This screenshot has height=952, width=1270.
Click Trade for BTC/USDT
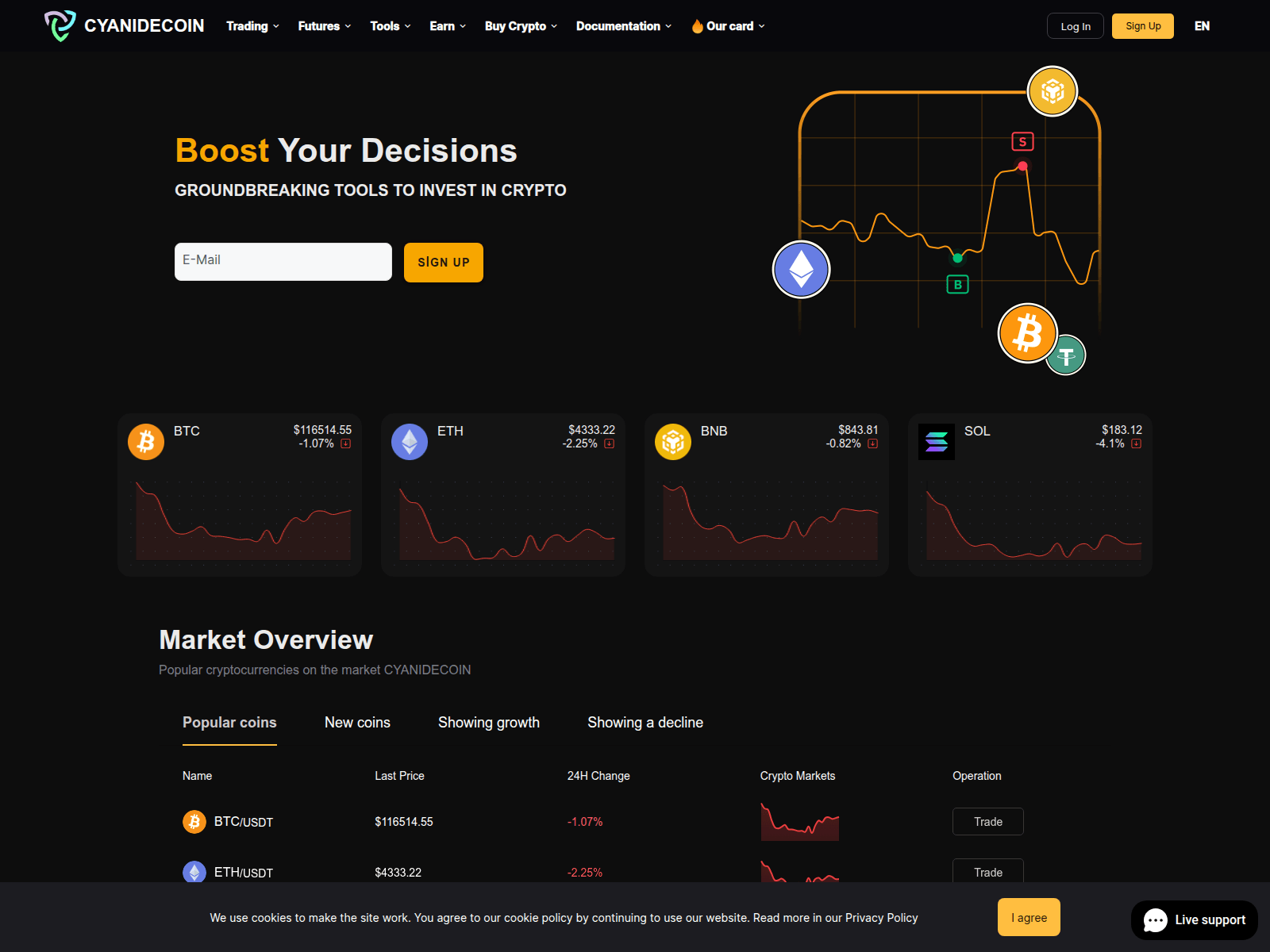tap(987, 821)
